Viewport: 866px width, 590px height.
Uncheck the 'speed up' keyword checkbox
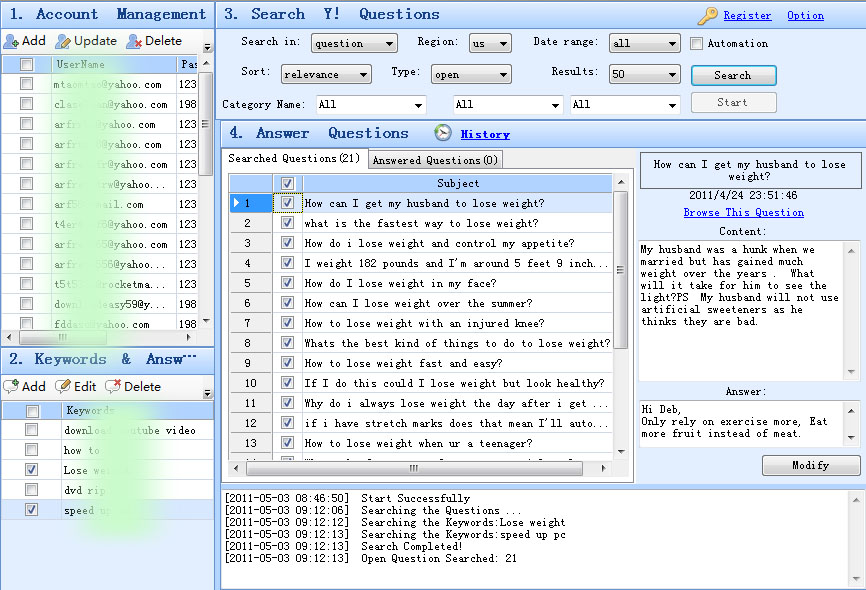point(31,509)
